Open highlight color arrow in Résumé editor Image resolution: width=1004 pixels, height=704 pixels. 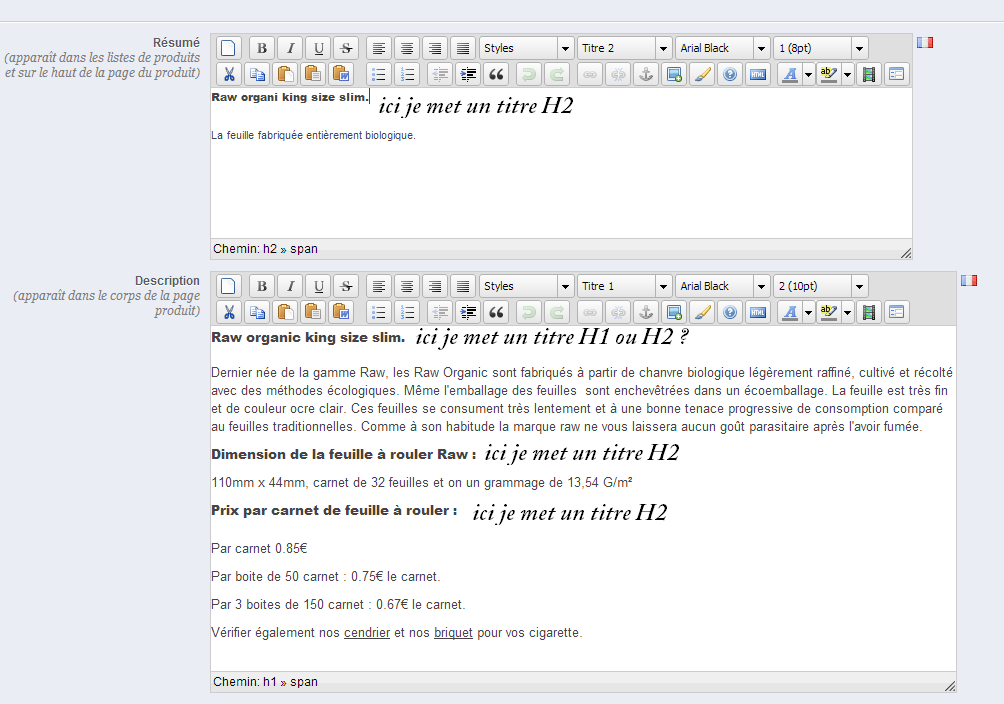click(847, 74)
